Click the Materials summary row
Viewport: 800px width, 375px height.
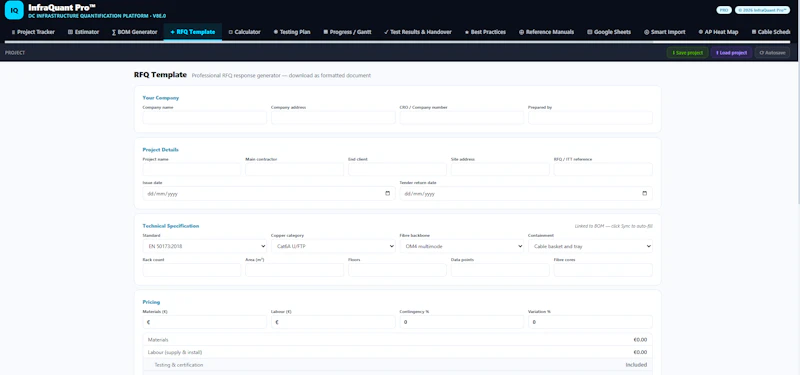click(x=397, y=339)
